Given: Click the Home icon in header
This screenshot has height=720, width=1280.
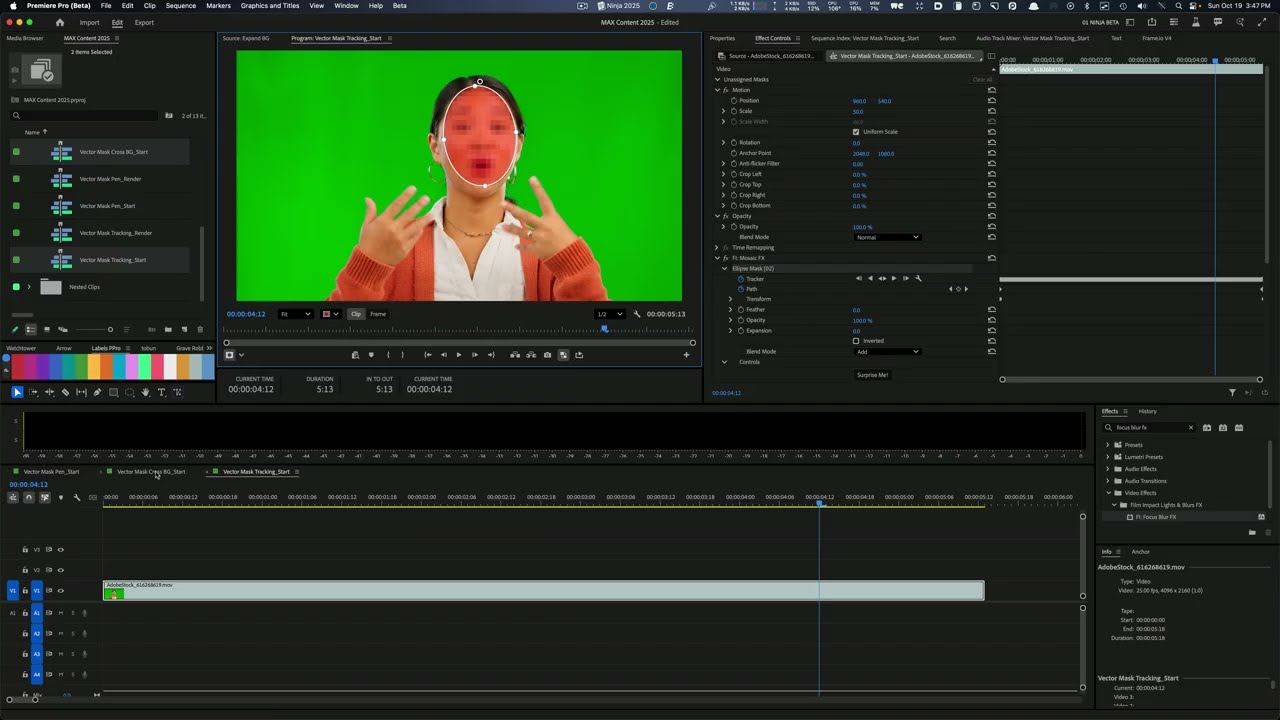Looking at the screenshot, I should (x=60, y=22).
